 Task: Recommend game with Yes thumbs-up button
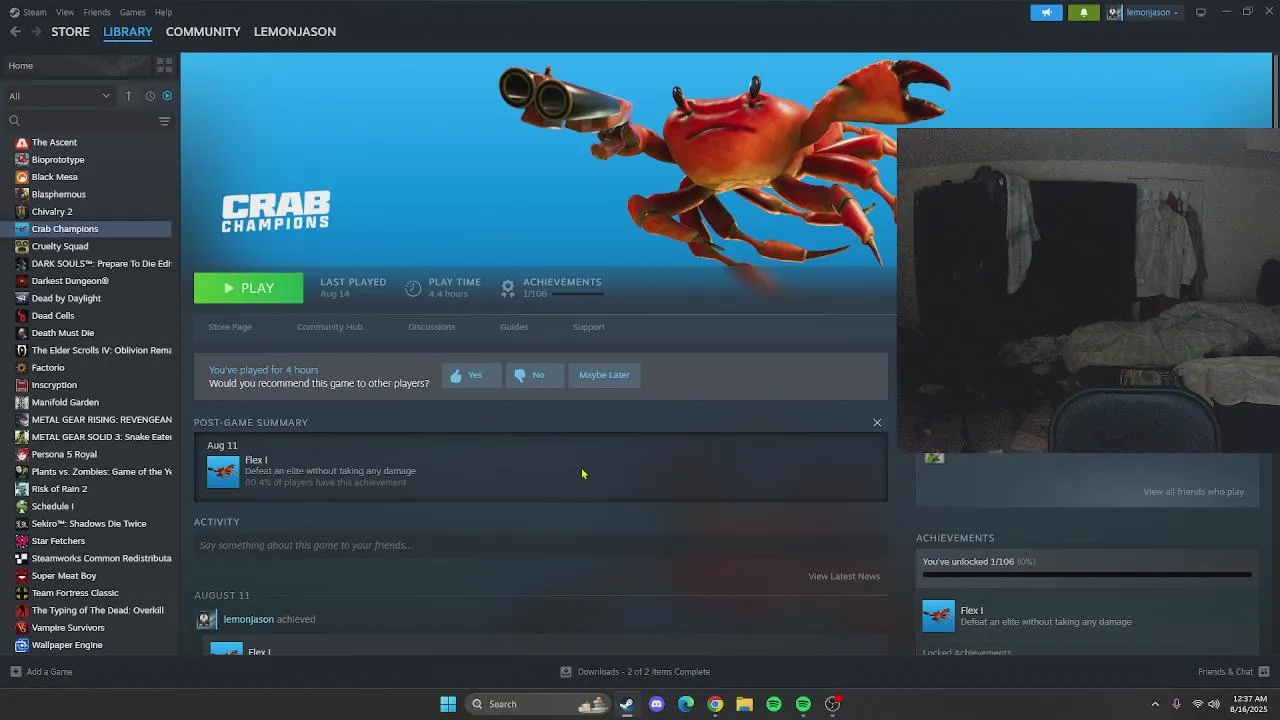(x=471, y=375)
